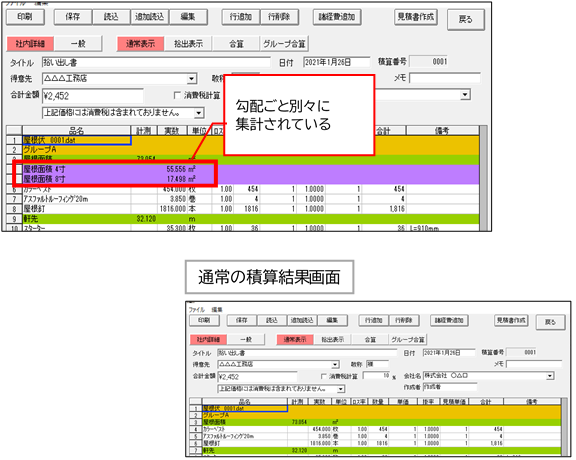Screen dimensions: 576x460
Task: Click 追加読込 in the red-callout window
Action: 150,17
